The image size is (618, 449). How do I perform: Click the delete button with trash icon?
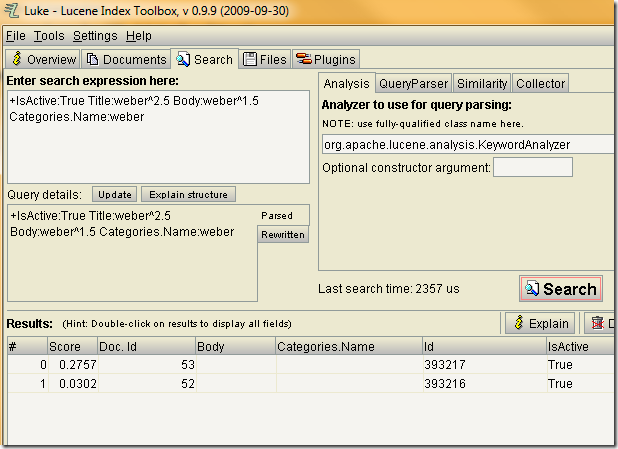point(599,323)
